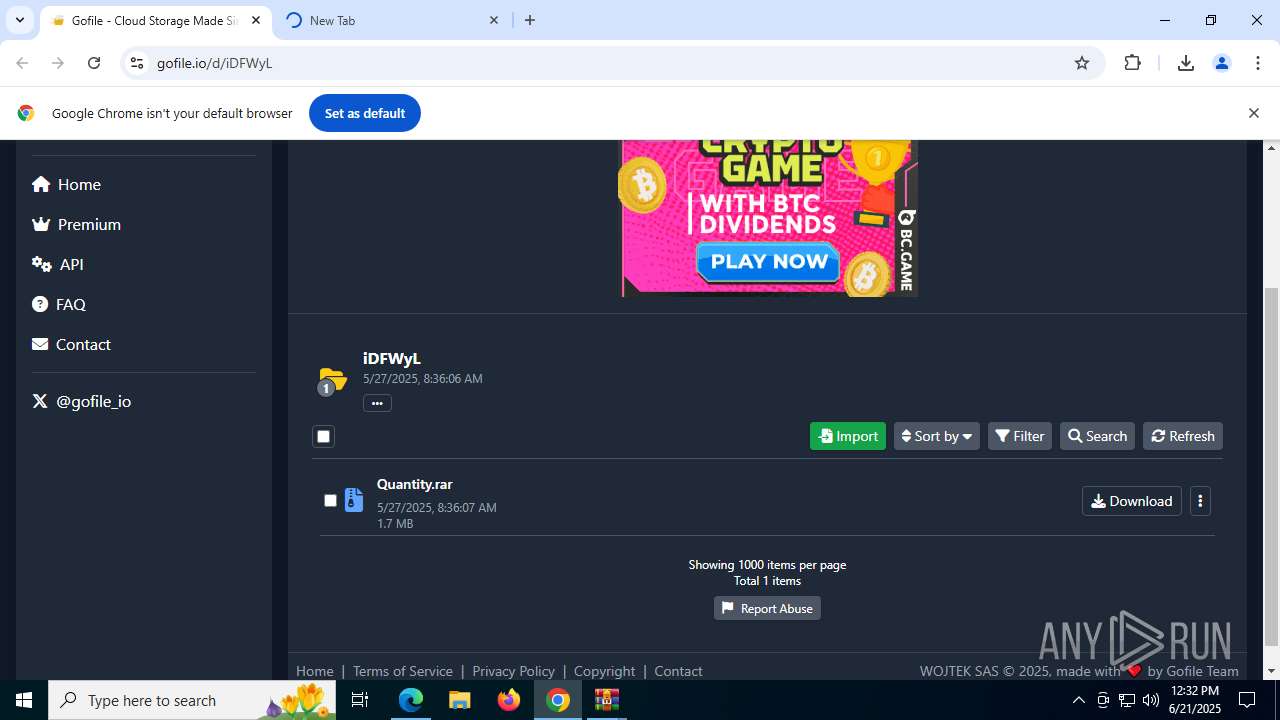
Task: Open the Filter button
Action: 1020,436
